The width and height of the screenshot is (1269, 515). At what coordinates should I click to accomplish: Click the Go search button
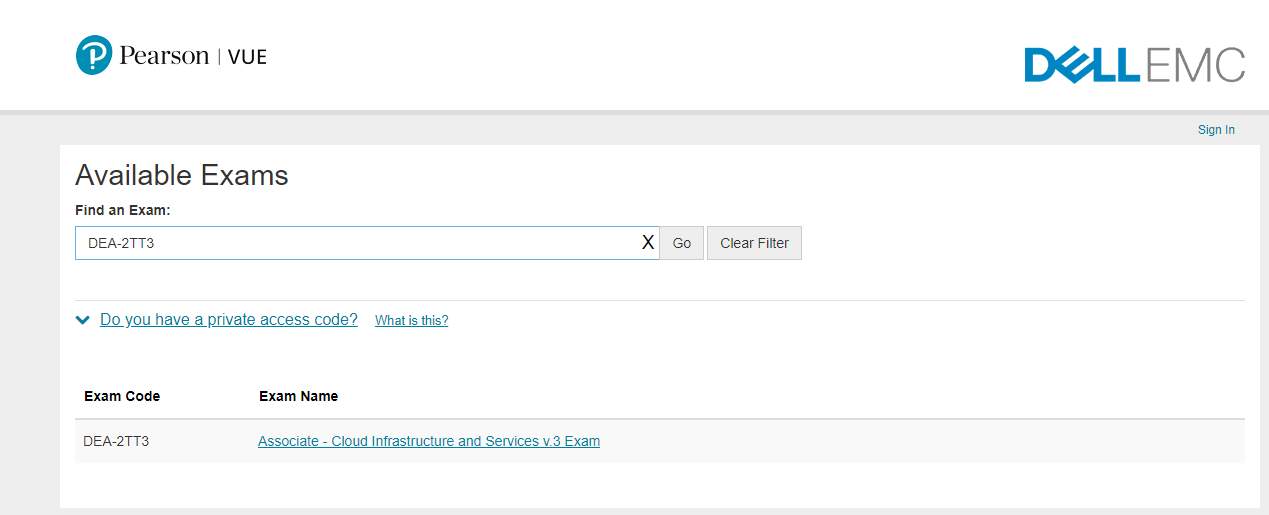pos(682,243)
